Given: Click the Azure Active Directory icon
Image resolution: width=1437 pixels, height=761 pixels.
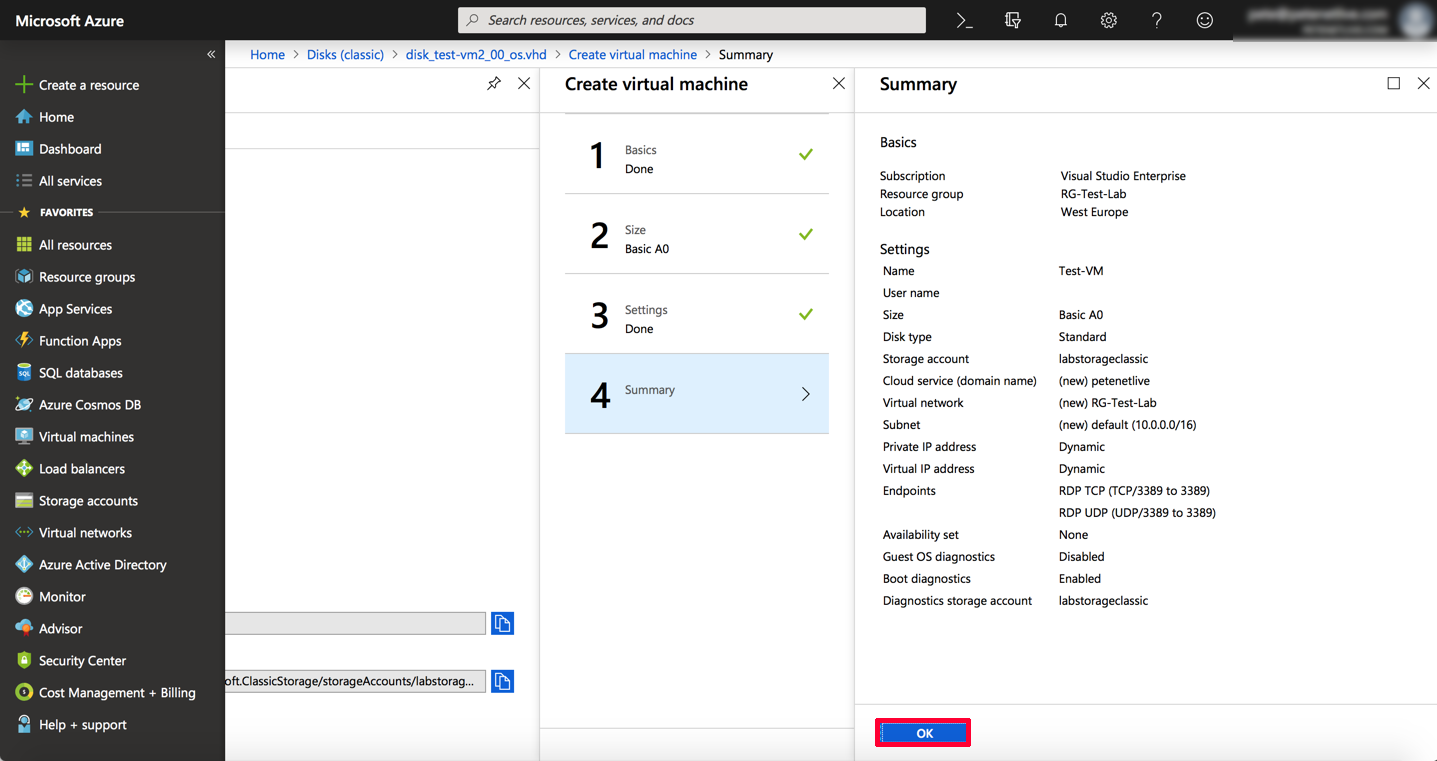Looking at the screenshot, I should (x=24, y=565).
